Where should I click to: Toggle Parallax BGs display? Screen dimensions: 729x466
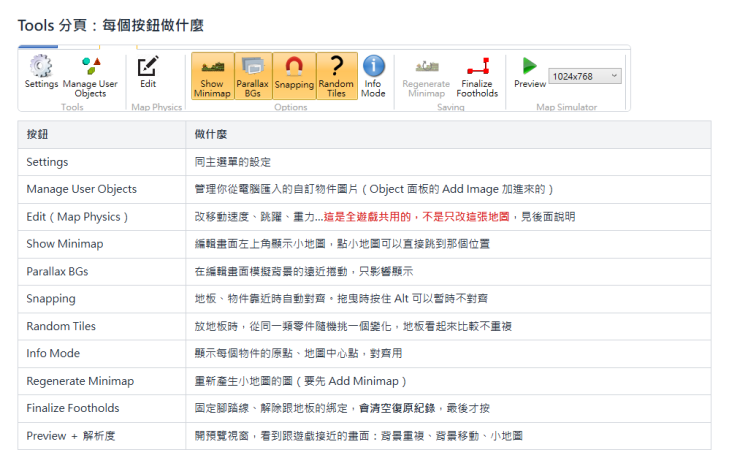point(252,76)
